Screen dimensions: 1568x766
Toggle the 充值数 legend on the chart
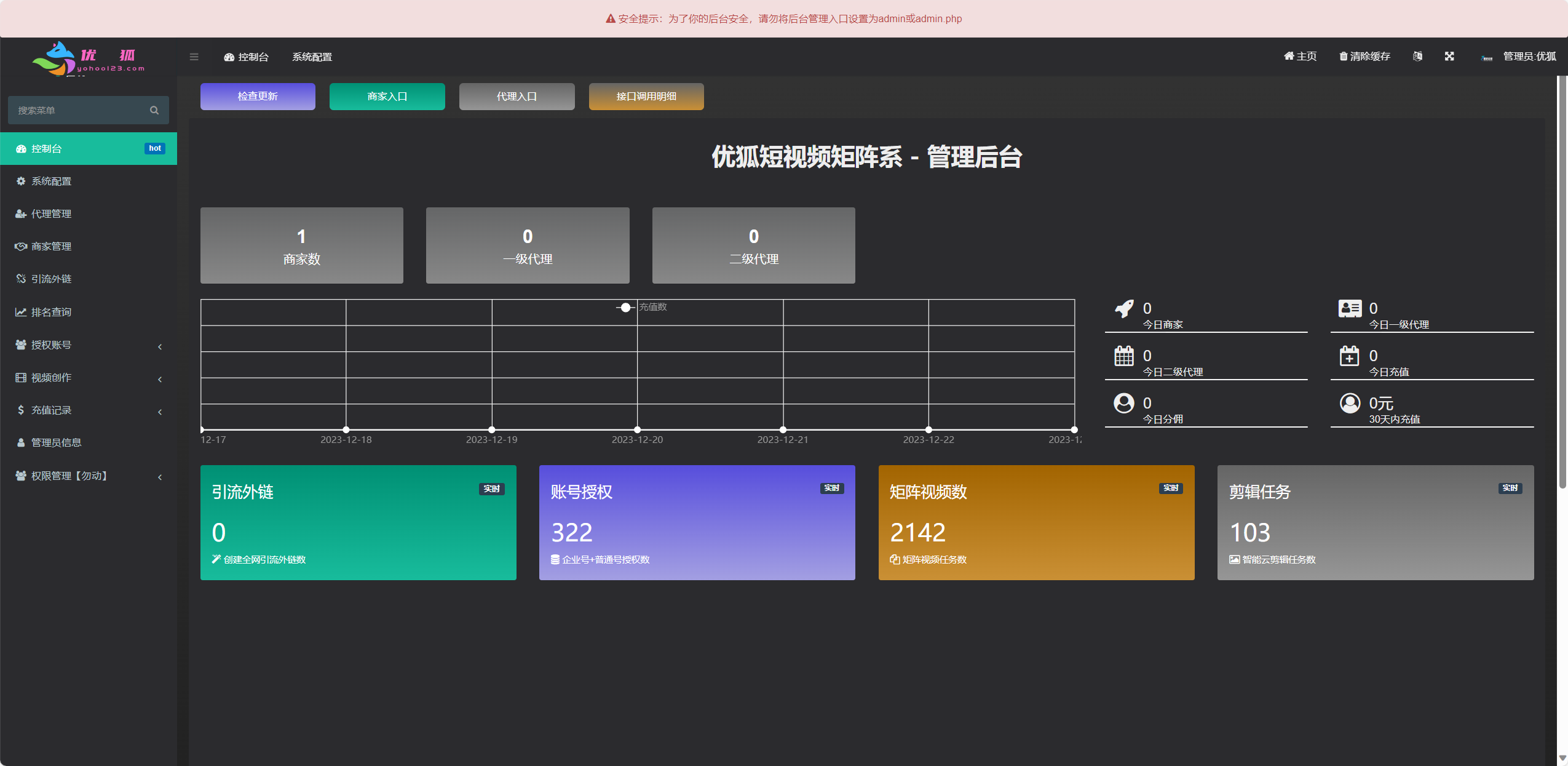pyautogui.click(x=644, y=308)
